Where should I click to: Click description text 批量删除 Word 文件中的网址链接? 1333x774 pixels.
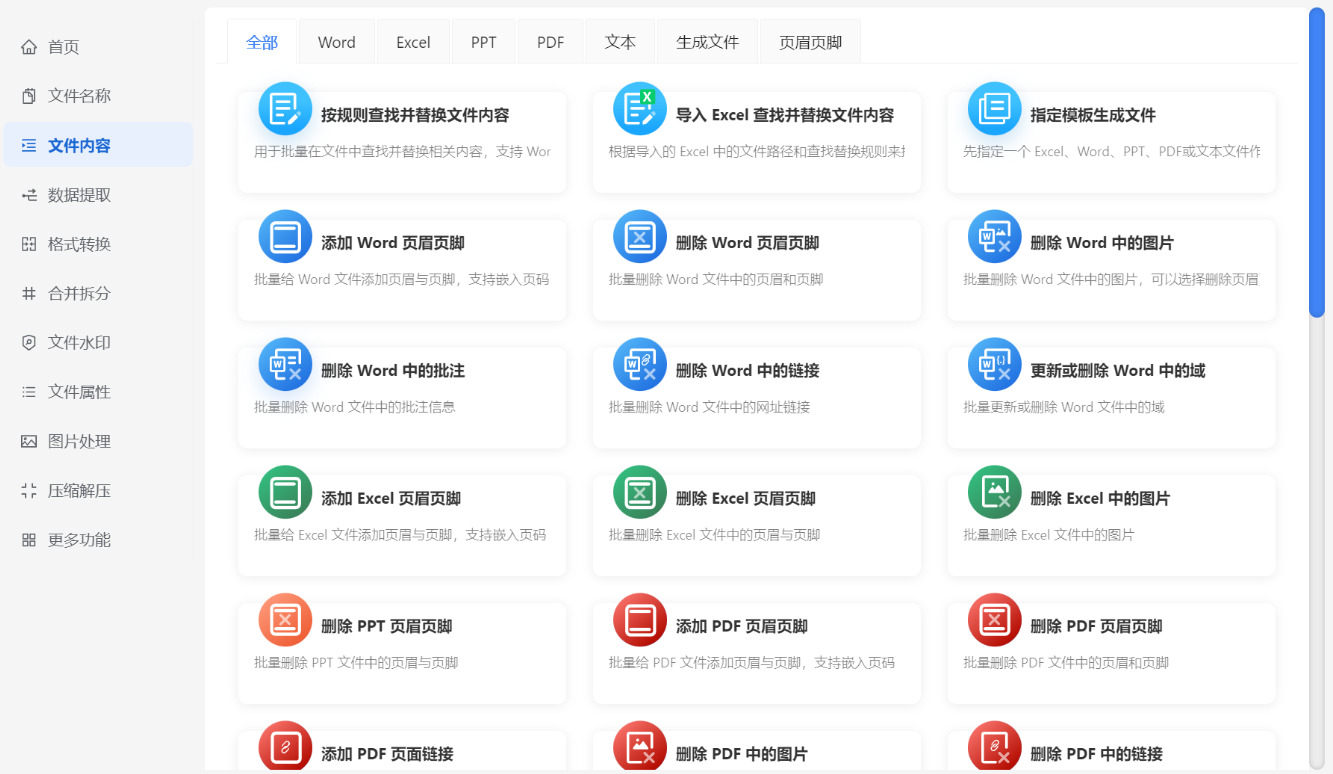coord(709,407)
